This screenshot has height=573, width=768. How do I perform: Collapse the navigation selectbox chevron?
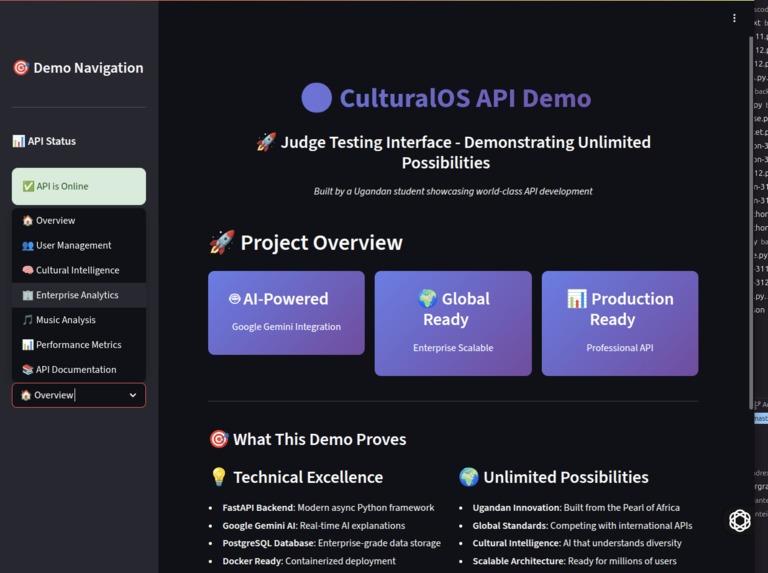click(133, 395)
